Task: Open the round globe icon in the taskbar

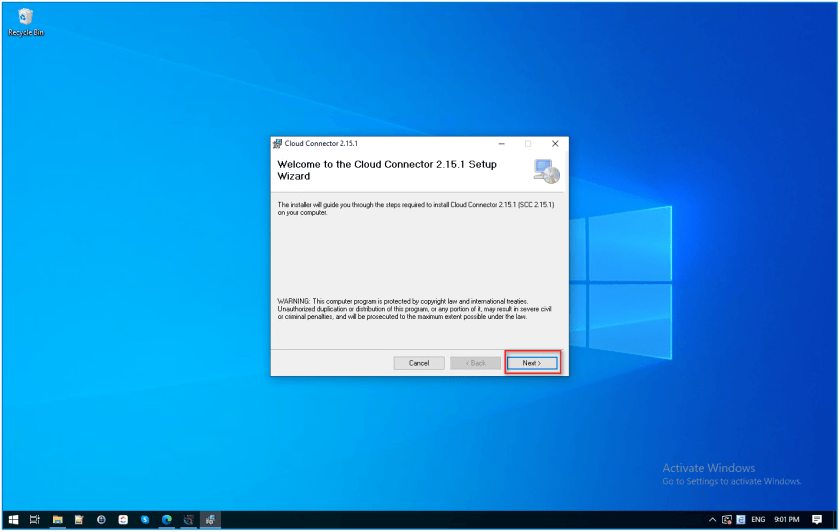Action: [101, 519]
